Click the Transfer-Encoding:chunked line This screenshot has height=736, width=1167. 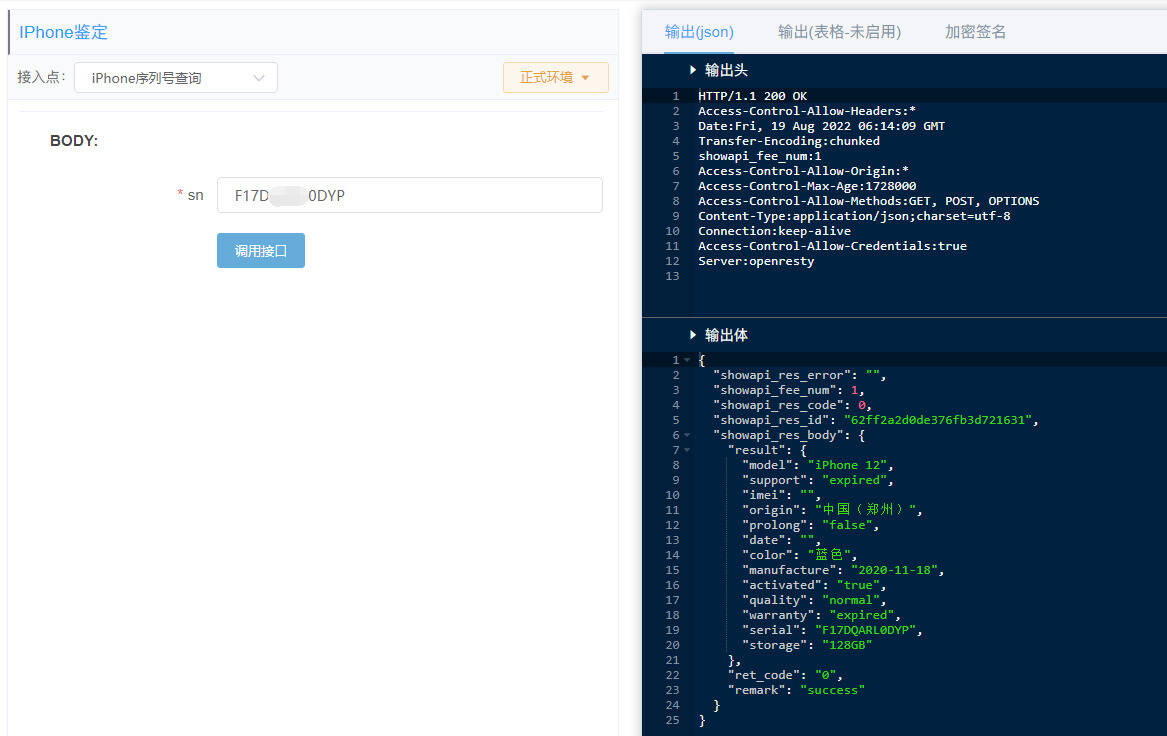tap(789, 141)
